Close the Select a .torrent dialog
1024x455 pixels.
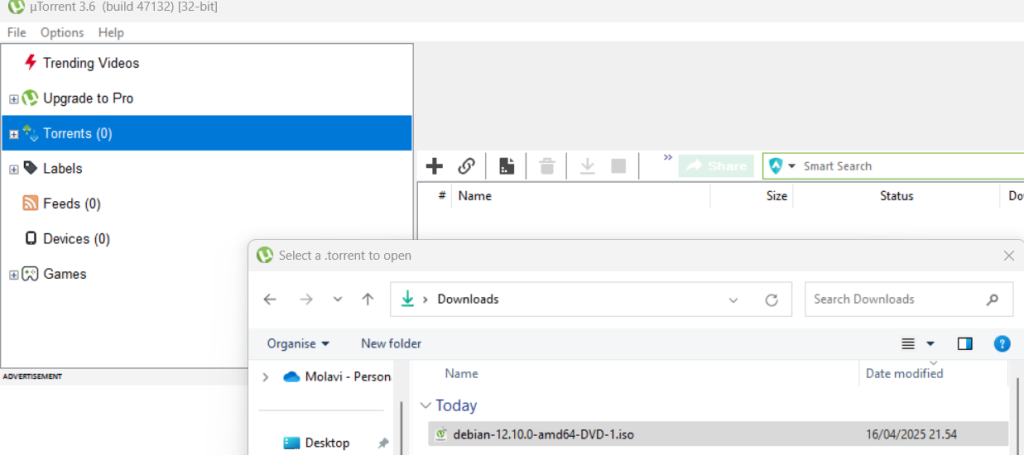tap(1008, 255)
